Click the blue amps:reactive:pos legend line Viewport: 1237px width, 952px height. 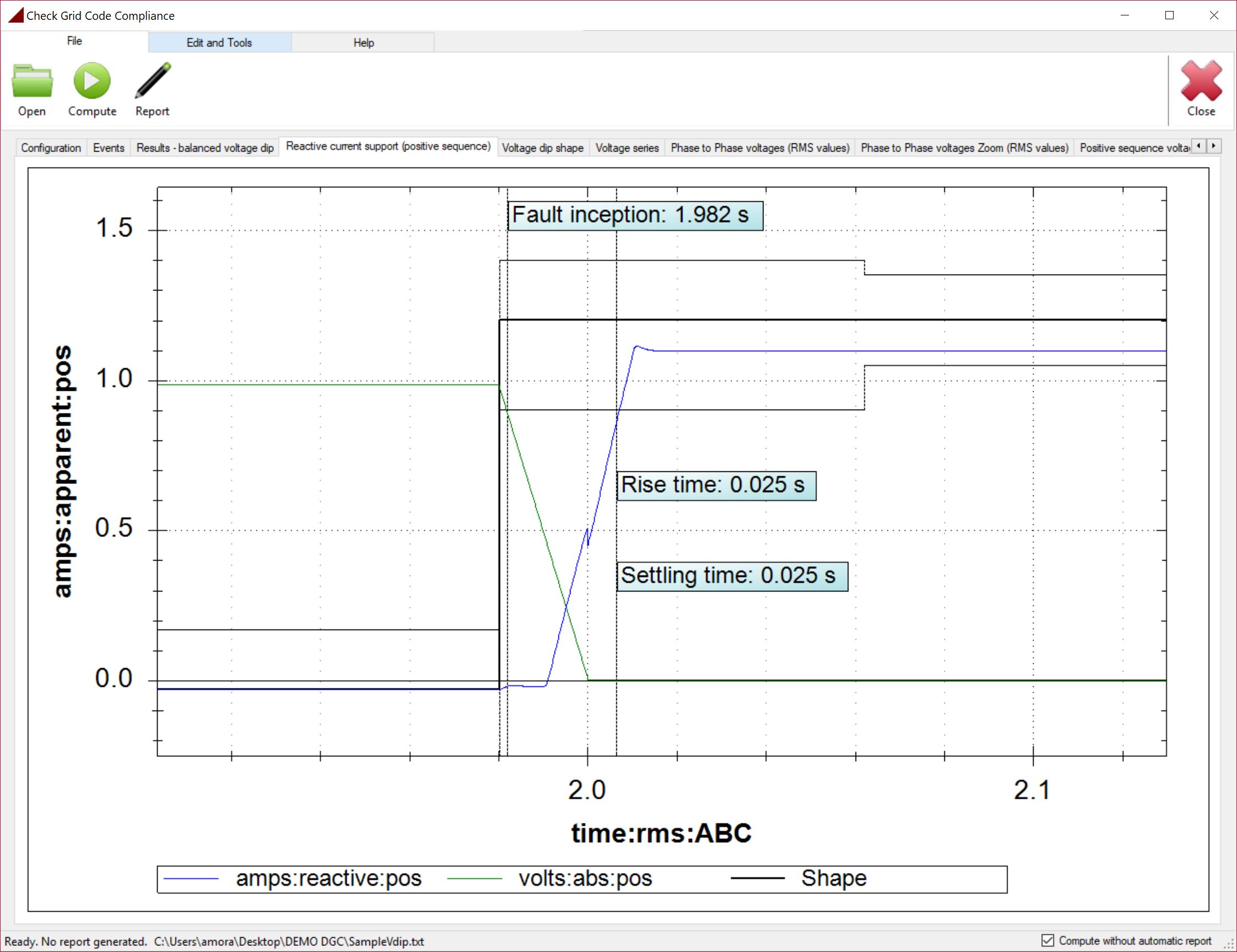191,878
